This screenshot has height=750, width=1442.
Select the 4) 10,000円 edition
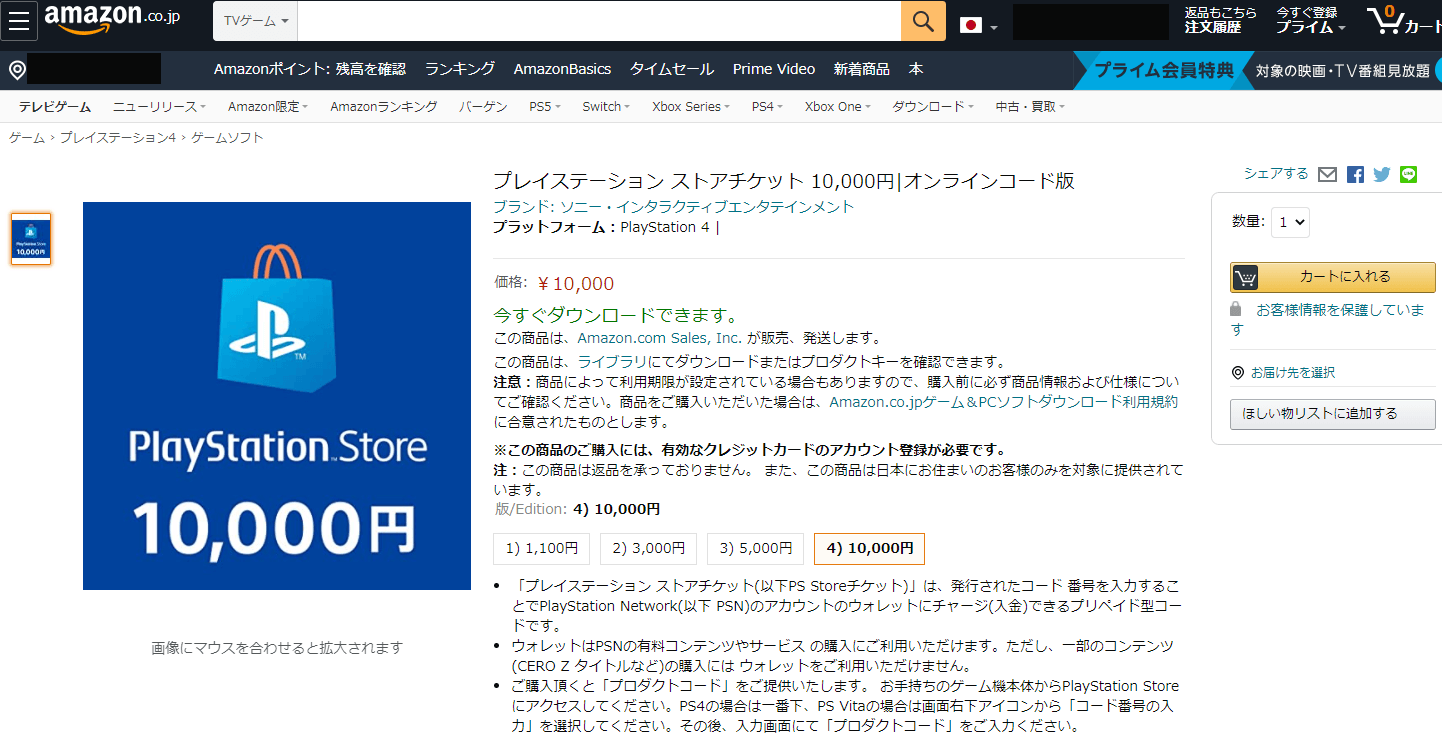pos(870,549)
